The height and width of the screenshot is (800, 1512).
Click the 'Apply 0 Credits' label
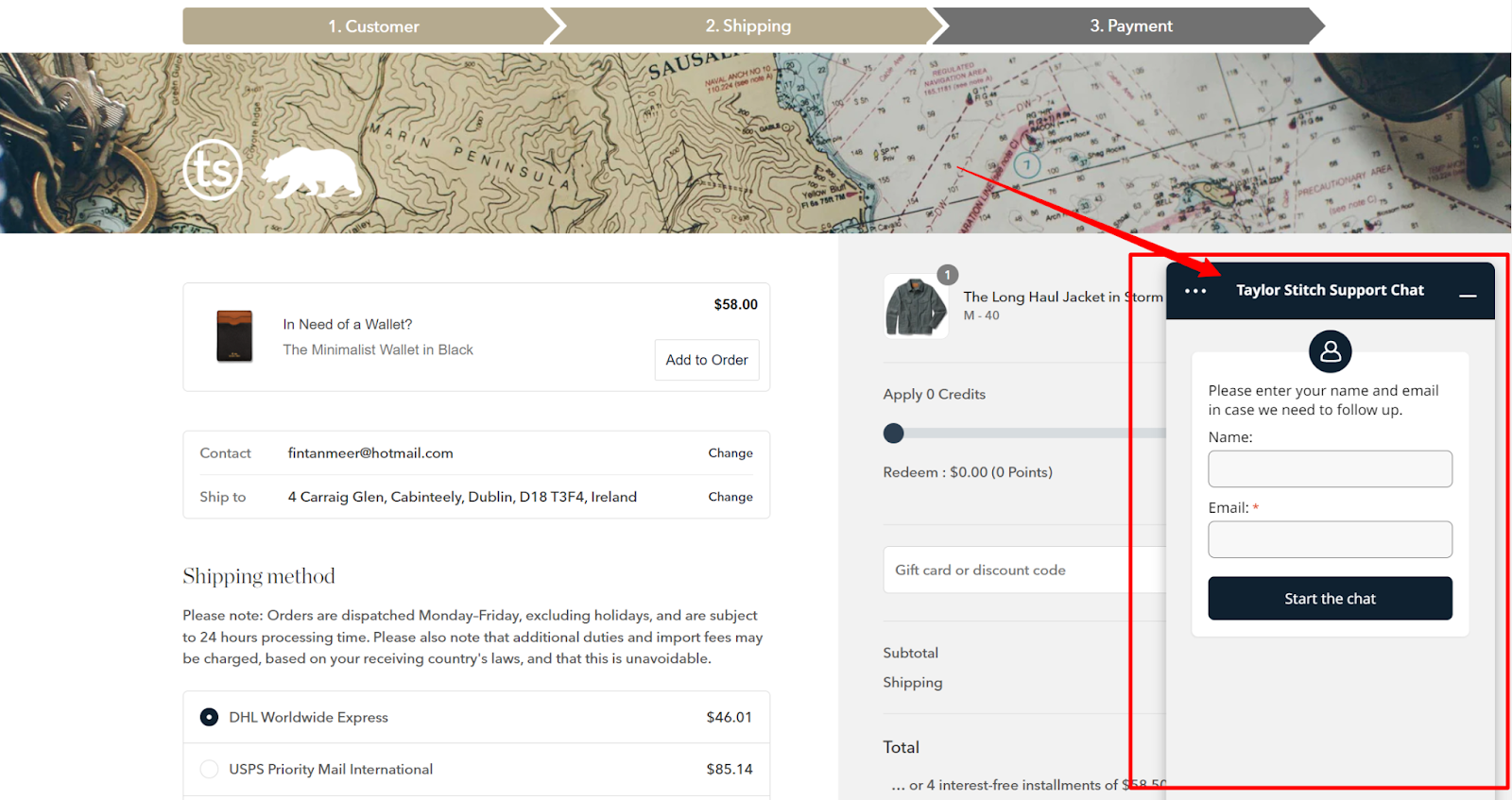tap(935, 394)
